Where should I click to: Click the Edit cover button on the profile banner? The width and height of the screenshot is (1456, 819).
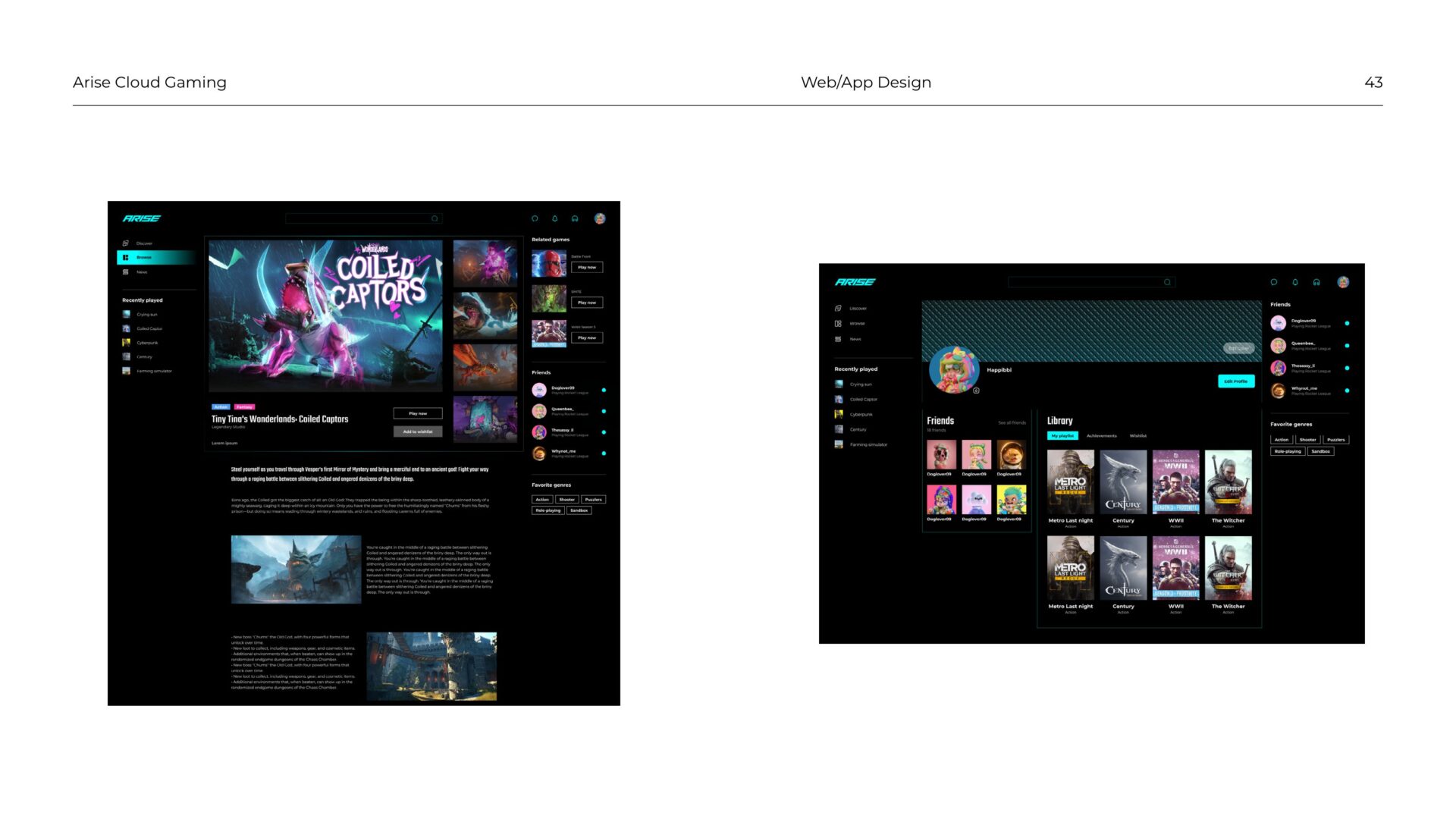[x=1238, y=348]
